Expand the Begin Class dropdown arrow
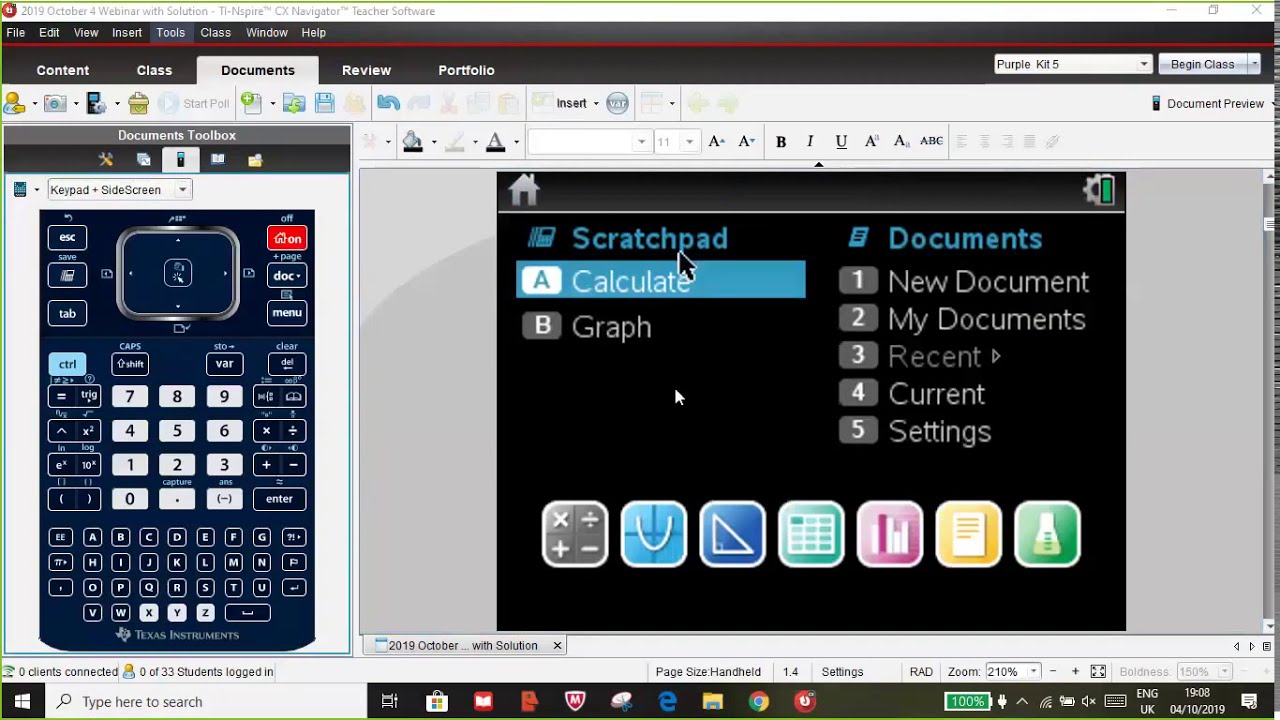Screen dimensions: 1280x720 [1254, 64]
